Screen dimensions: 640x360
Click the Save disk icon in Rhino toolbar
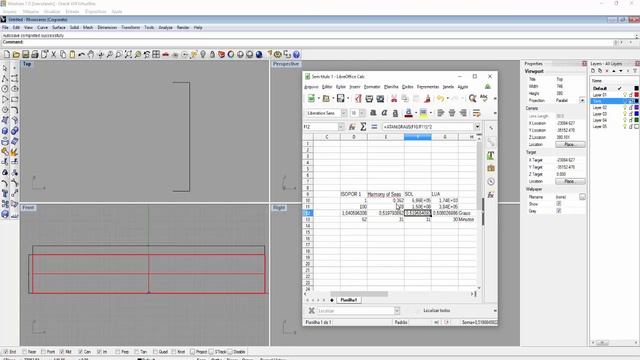(25, 54)
